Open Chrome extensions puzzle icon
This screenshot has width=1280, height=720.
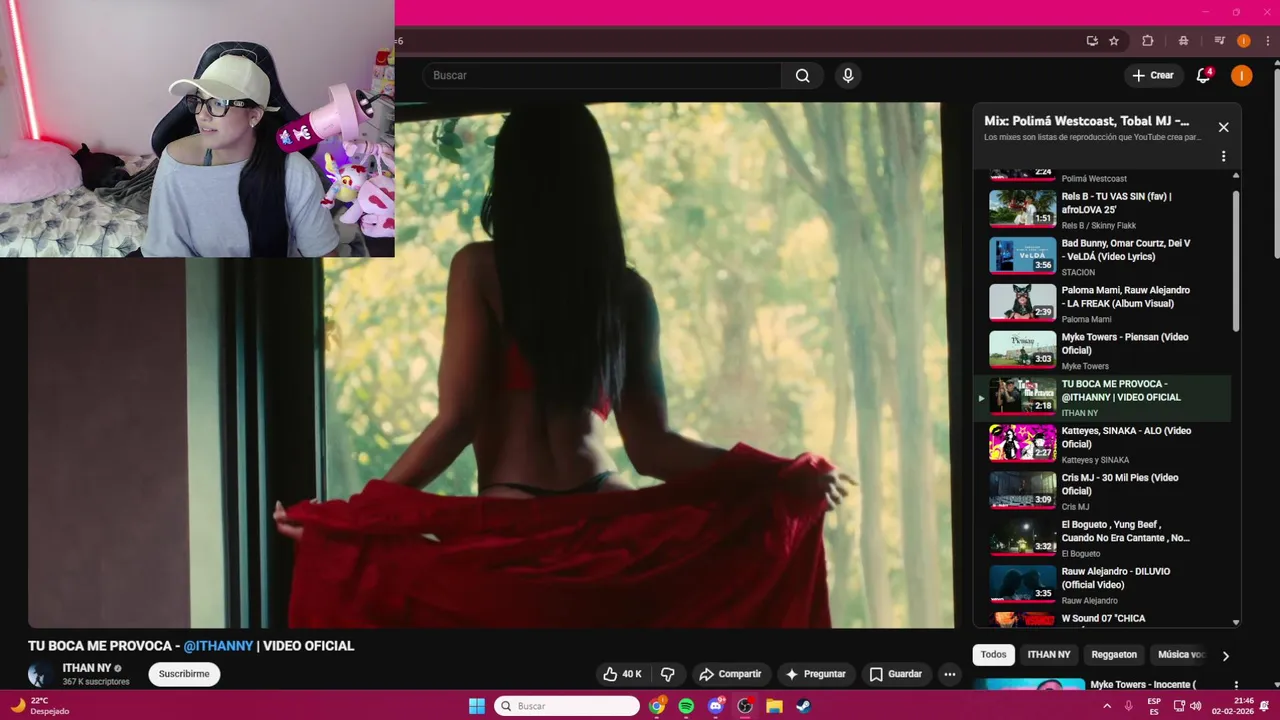[x=1148, y=41]
